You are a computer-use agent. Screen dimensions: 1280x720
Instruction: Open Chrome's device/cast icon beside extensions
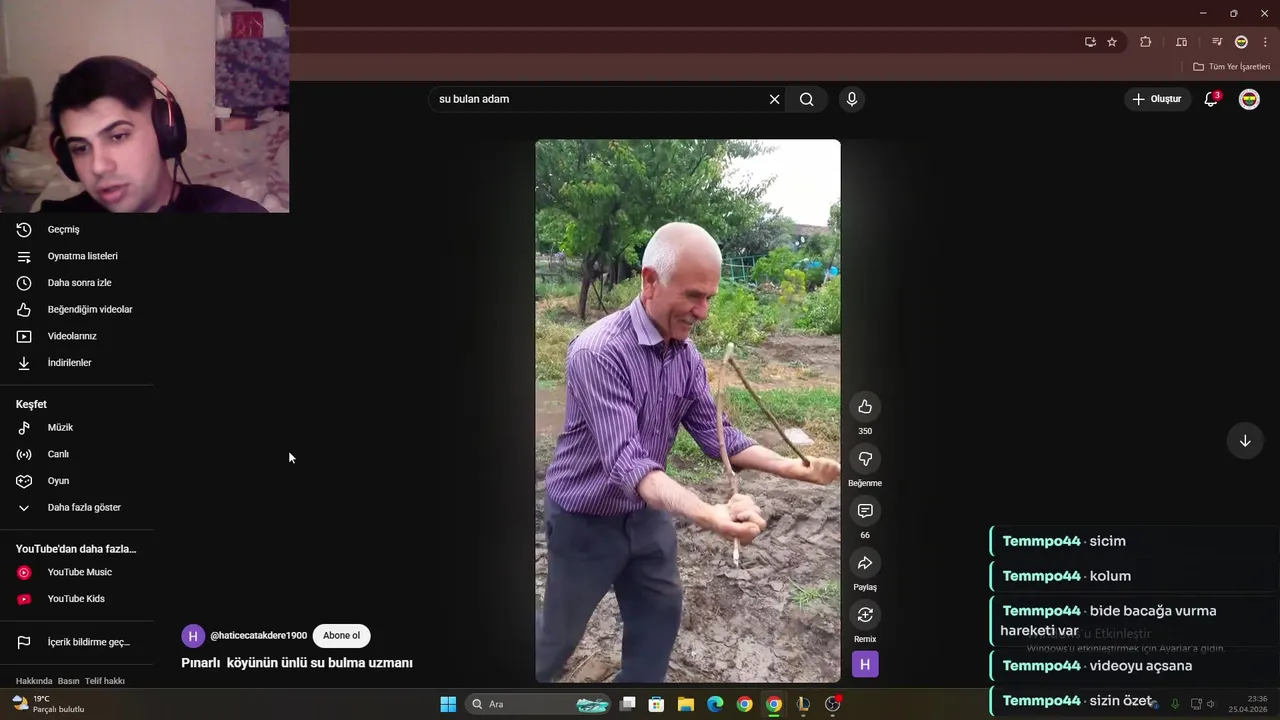click(x=1181, y=42)
